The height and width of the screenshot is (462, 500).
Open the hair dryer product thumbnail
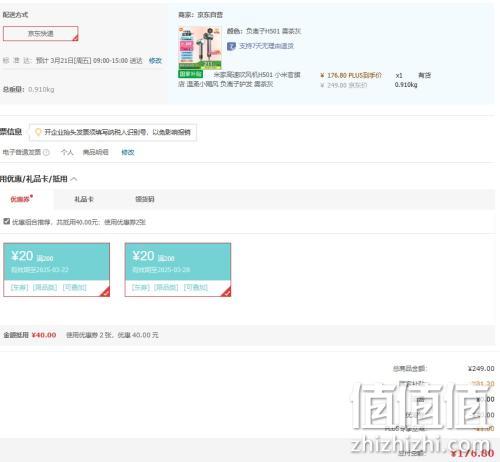pos(200,48)
